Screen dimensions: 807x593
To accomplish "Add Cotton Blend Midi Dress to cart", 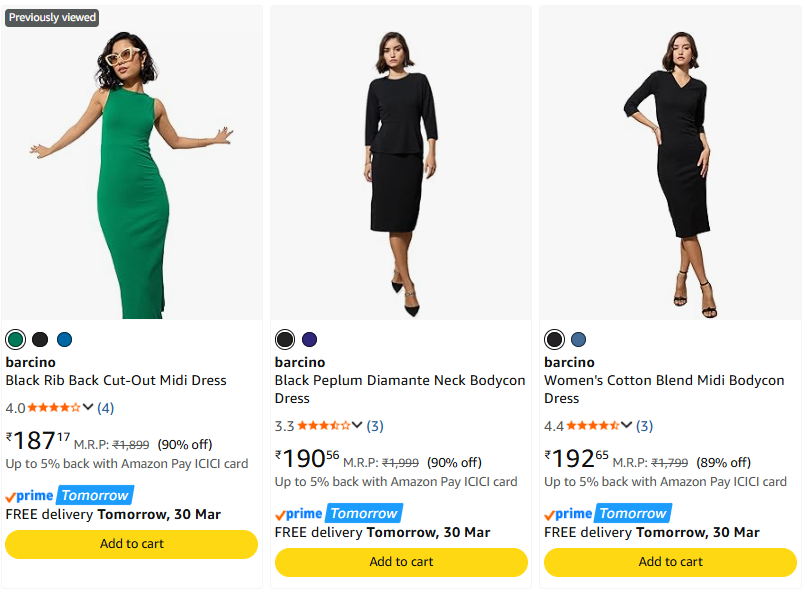I will tap(670, 562).
